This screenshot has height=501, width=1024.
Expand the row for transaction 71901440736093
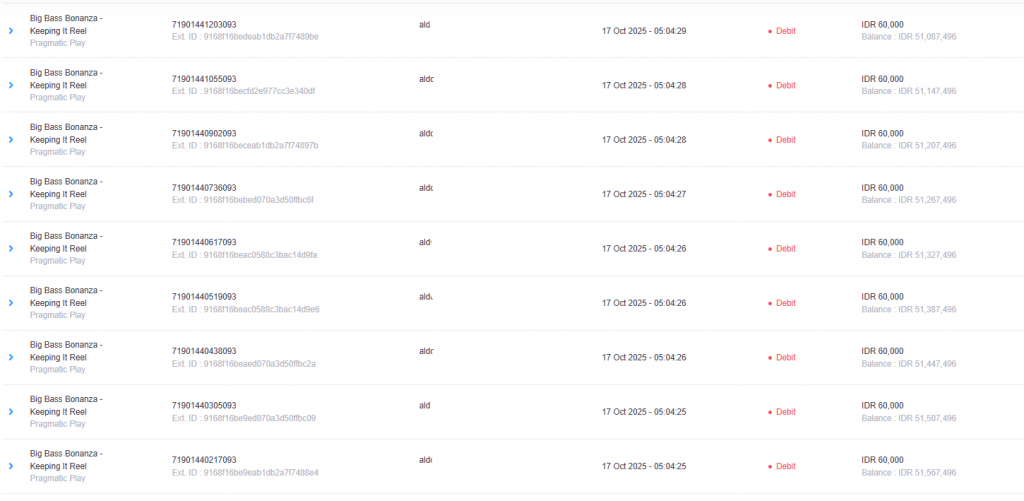[11, 194]
